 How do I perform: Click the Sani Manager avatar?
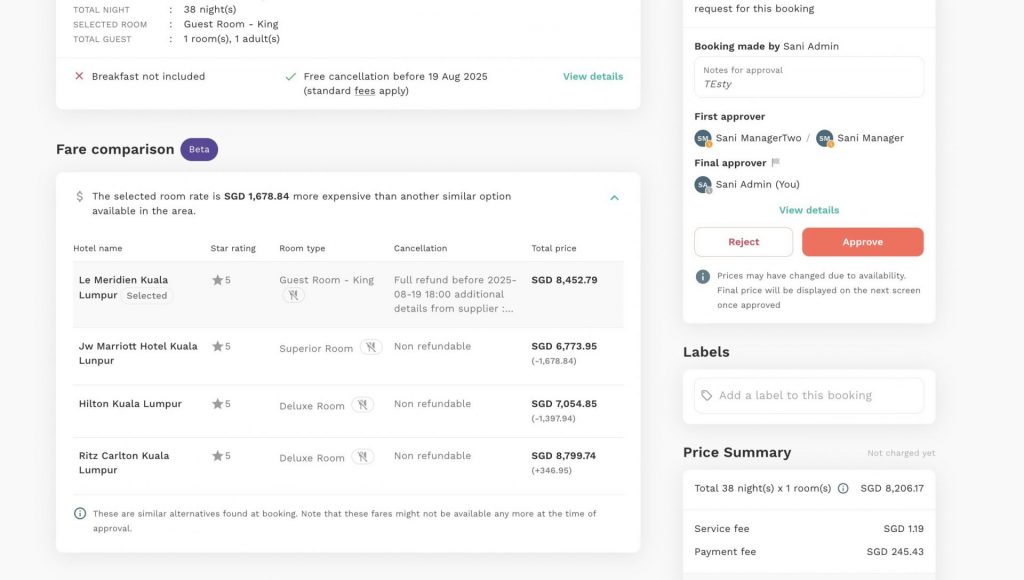pos(825,138)
